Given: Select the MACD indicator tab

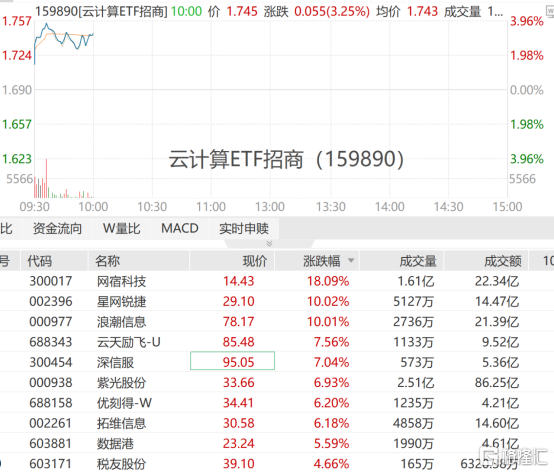Looking at the screenshot, I should coord(179,229).
